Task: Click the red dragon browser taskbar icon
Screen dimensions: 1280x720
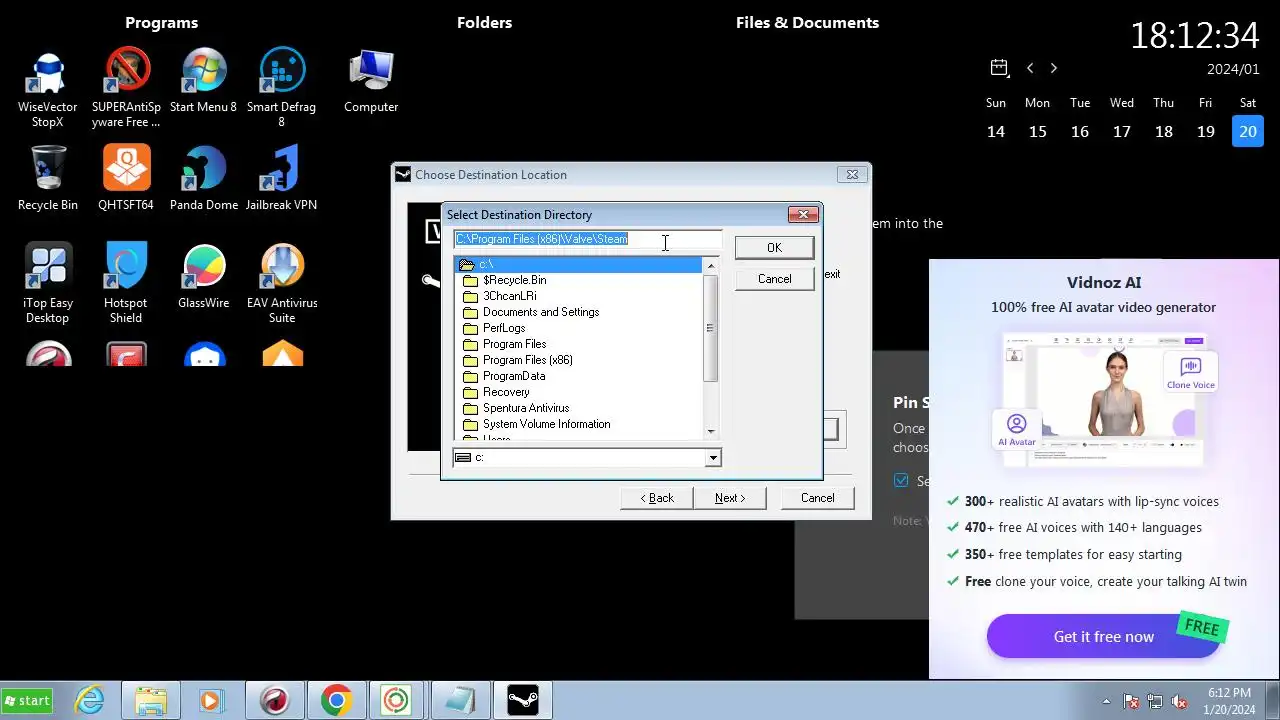Action: [275, 701]
